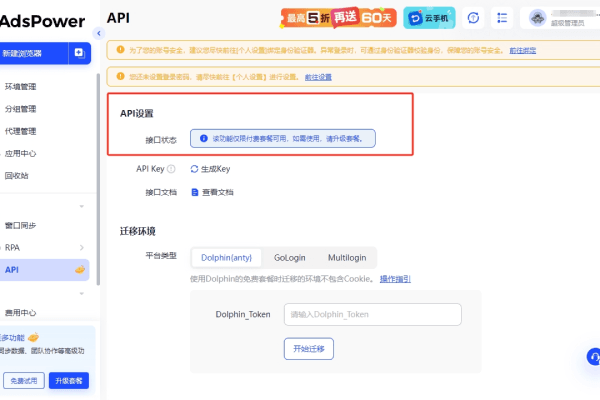Open the 查看文档 link
This screenshot has width=600, height=400.
217,192
